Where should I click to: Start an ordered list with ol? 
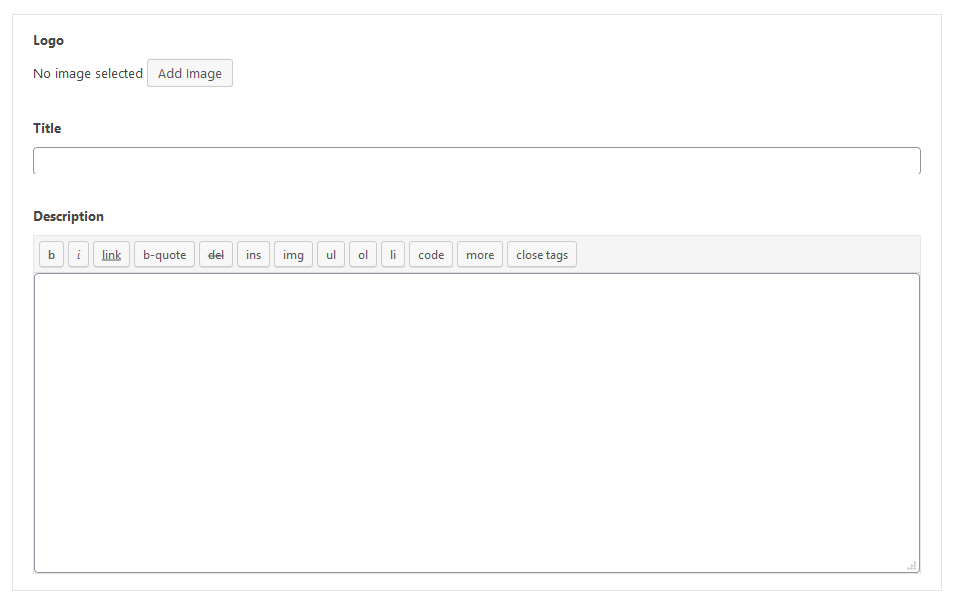[x=362, y=254]
